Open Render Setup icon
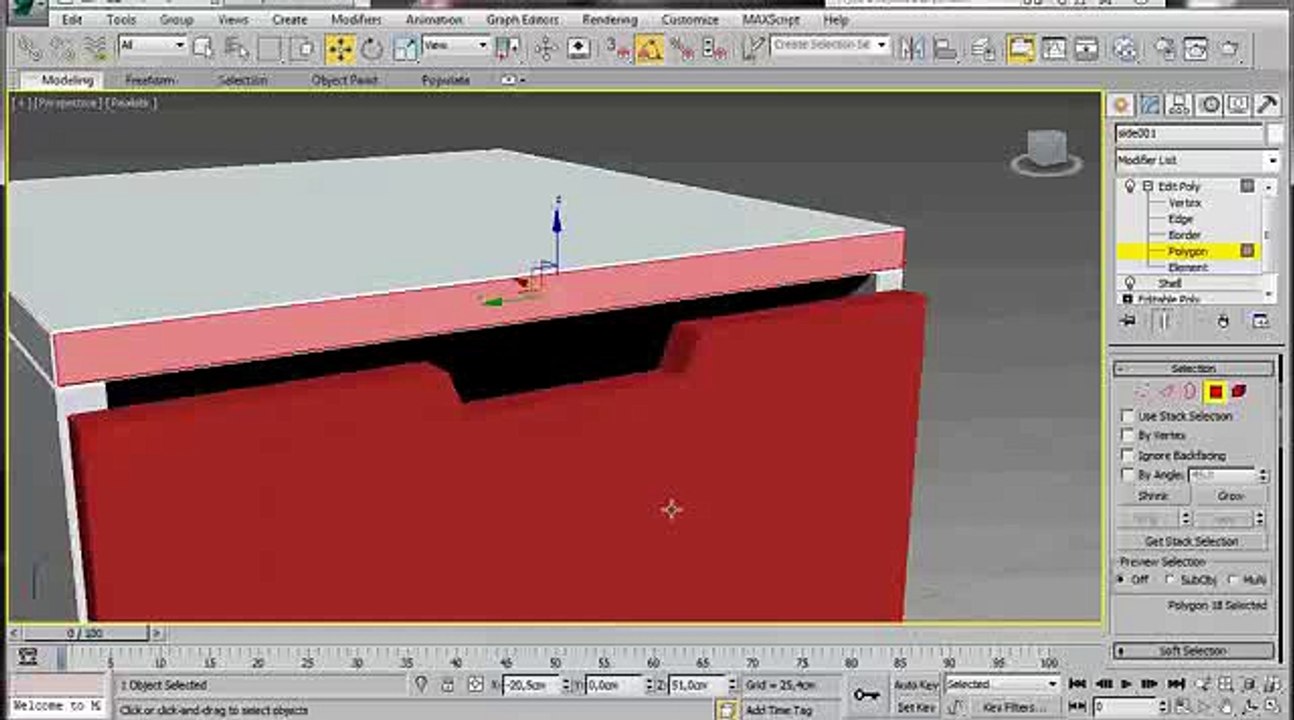The height and width of the screenshot is (720, 1294). click(x=1164, y=48)
